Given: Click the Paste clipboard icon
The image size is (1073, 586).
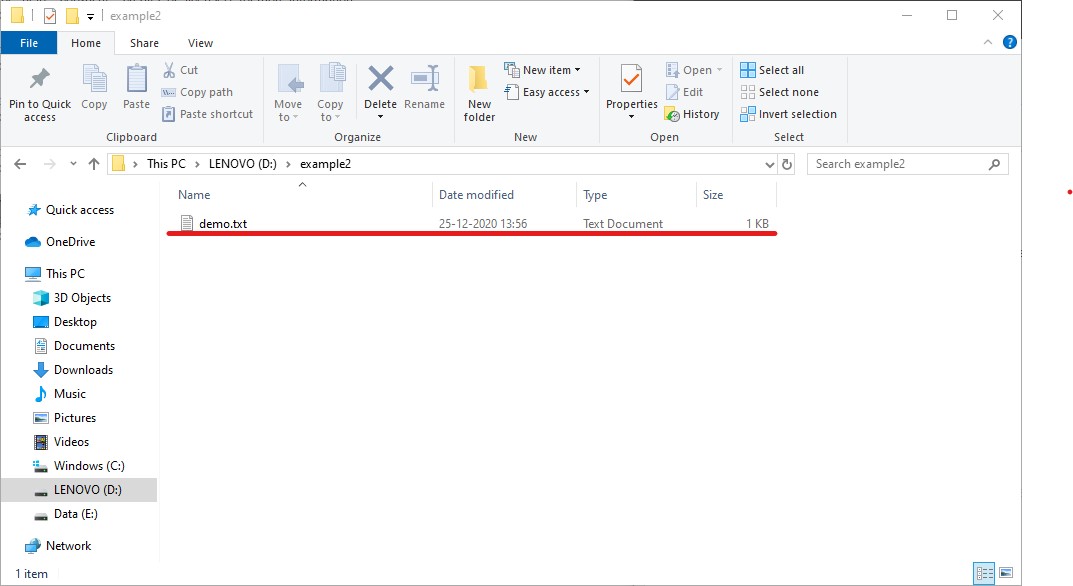Looking at the screenshot, I should [x=136, y=80].
